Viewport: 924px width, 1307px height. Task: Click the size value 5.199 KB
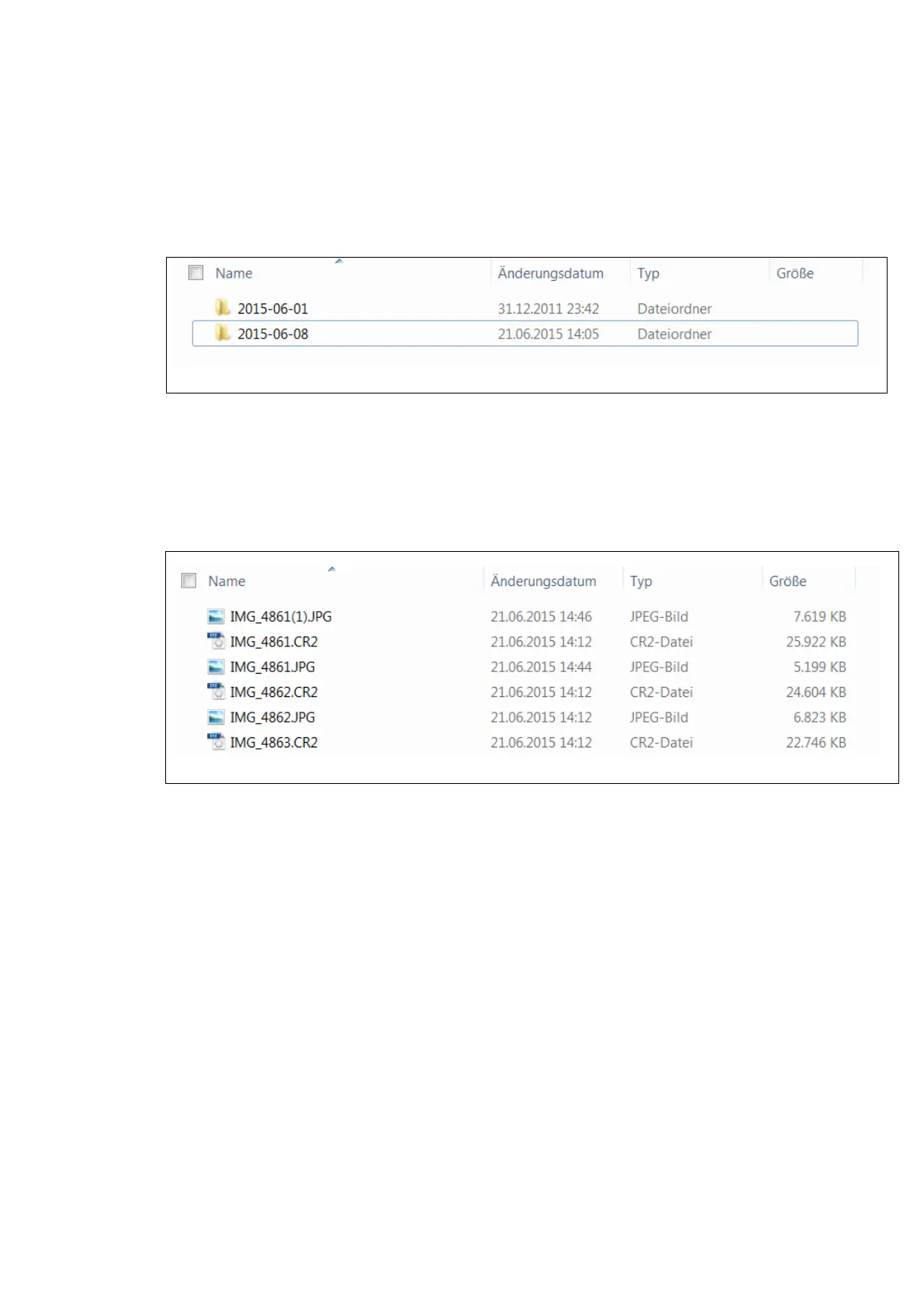(820, 667)
